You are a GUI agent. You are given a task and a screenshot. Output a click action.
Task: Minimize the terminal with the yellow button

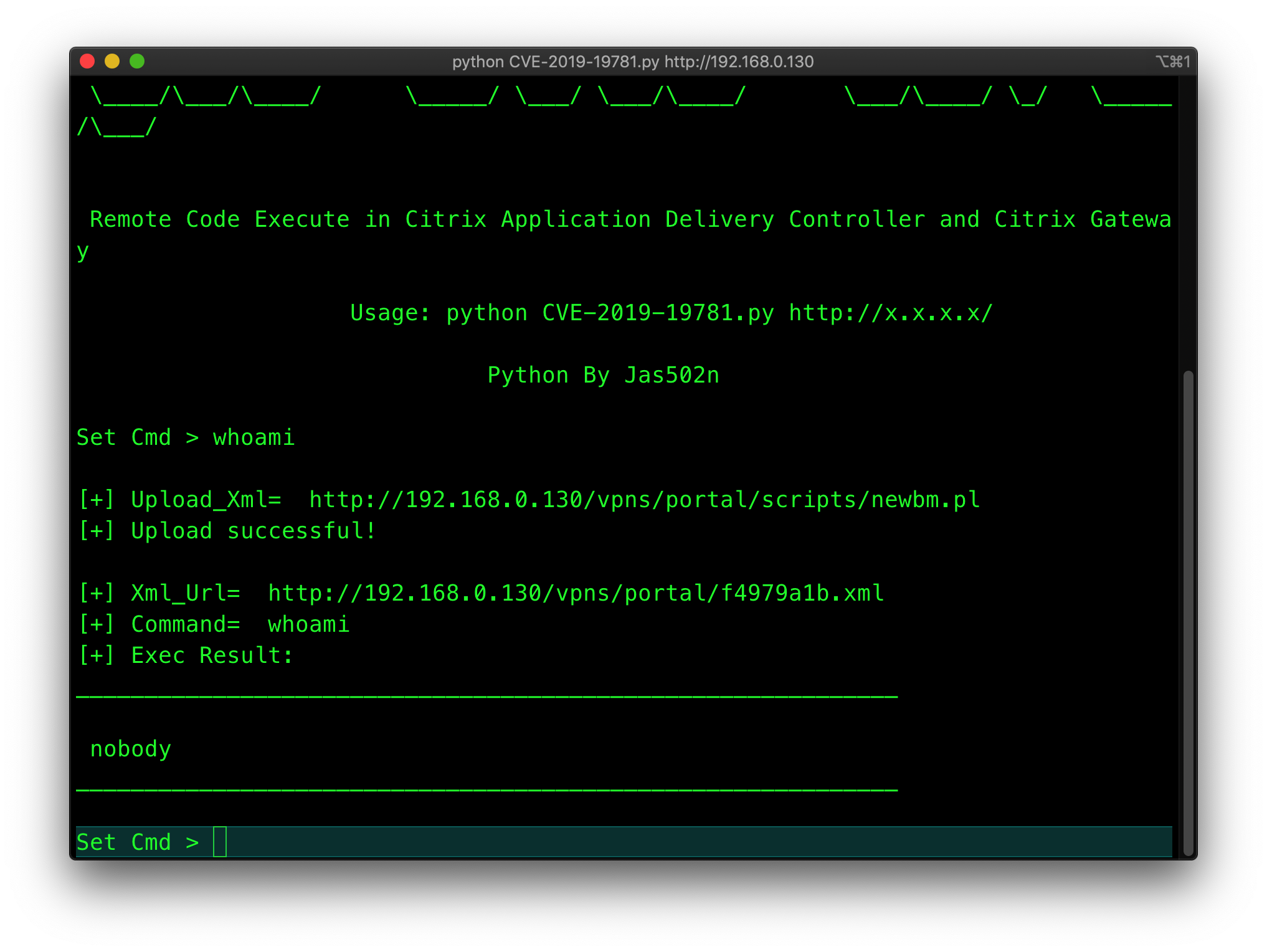[x=112, y=61]
